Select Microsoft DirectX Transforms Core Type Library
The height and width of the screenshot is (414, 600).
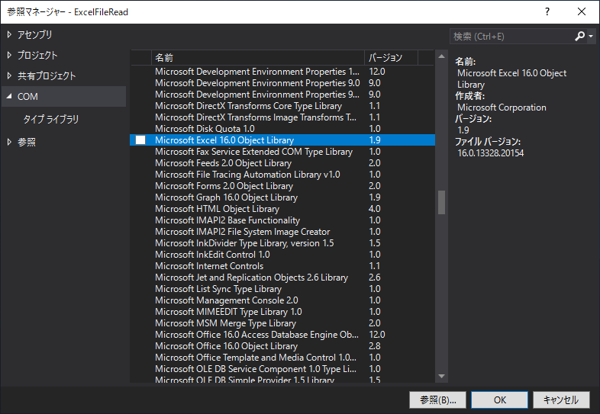coord(282,106)
